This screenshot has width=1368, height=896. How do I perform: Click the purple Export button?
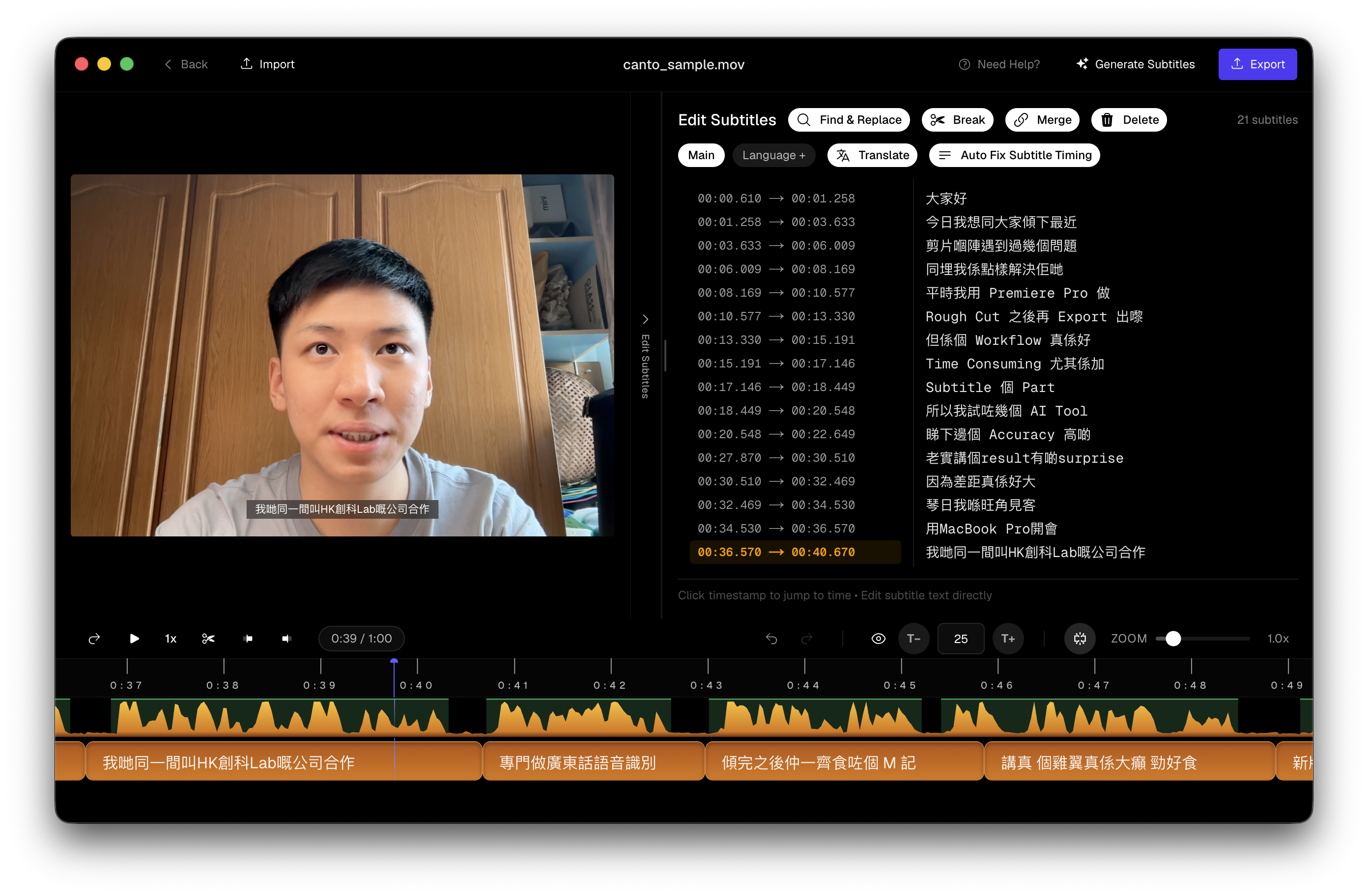pyautogui.click(x=1257, y=64)
